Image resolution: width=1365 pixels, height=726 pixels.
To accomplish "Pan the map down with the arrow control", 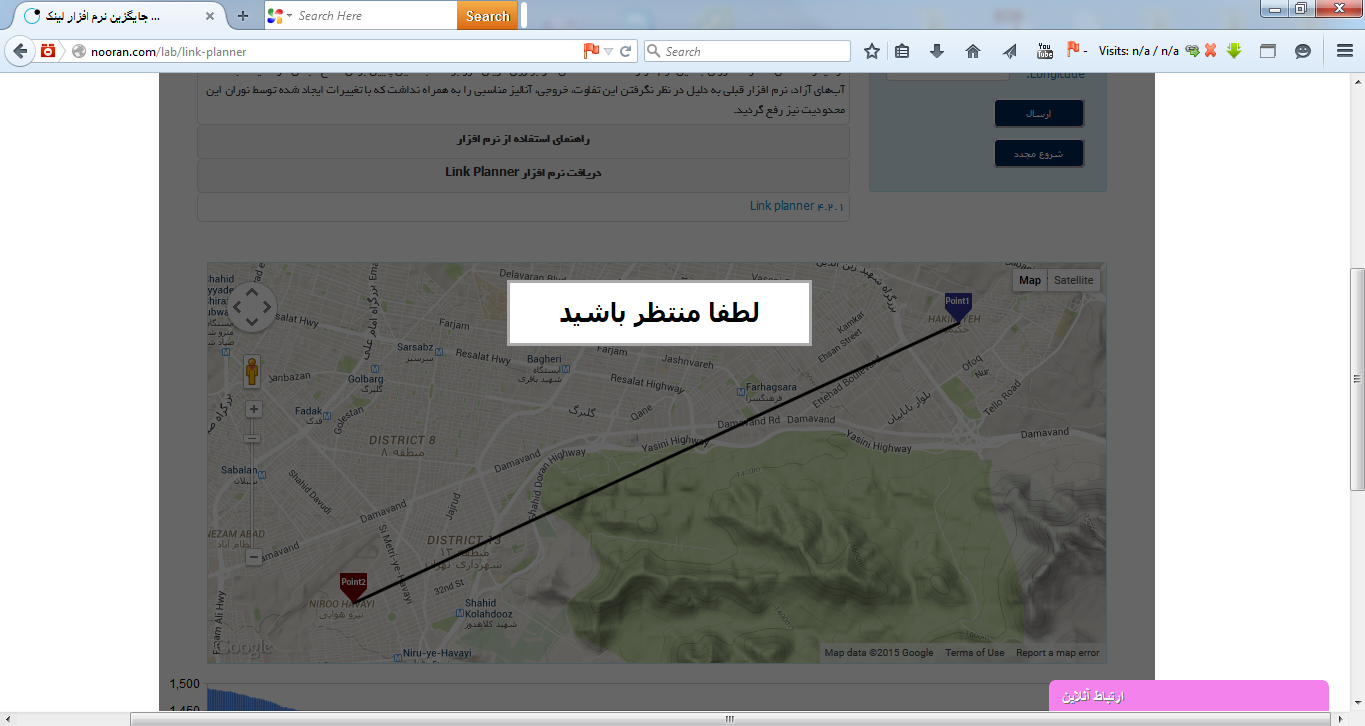I will click(x=252, y=322).
